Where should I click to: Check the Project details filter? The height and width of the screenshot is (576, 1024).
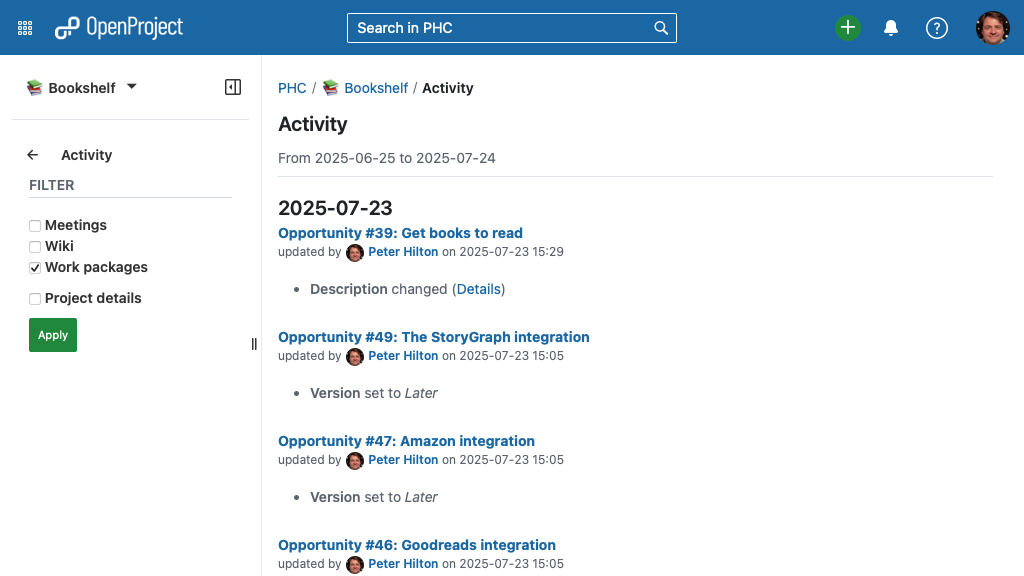click(35, 299)
